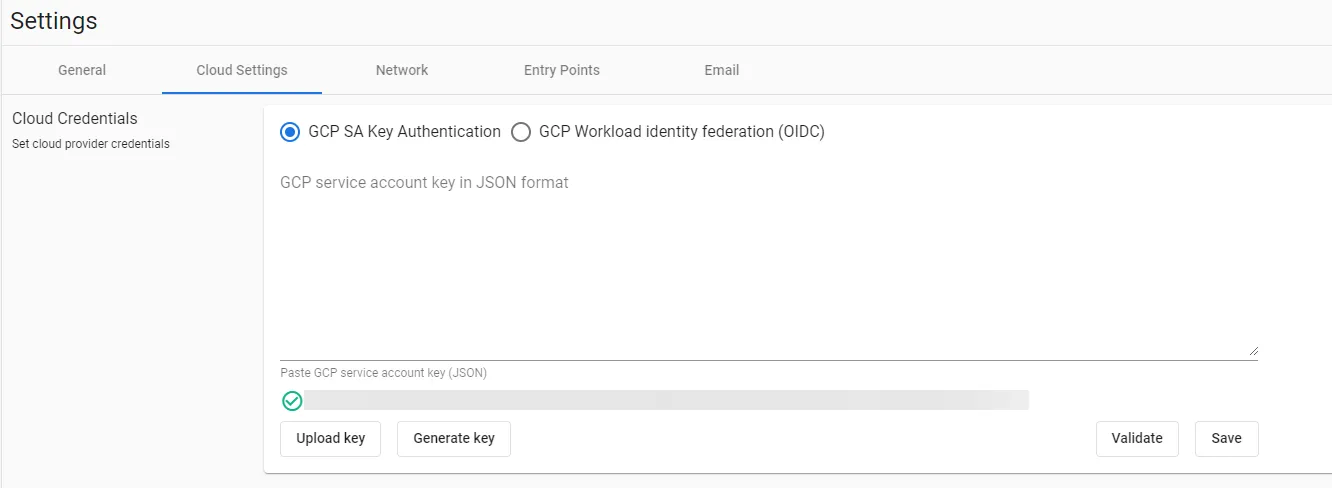Go to the Network tab
The width and height of the screenshot is (1332, 488).
click(x=402, y=70)
